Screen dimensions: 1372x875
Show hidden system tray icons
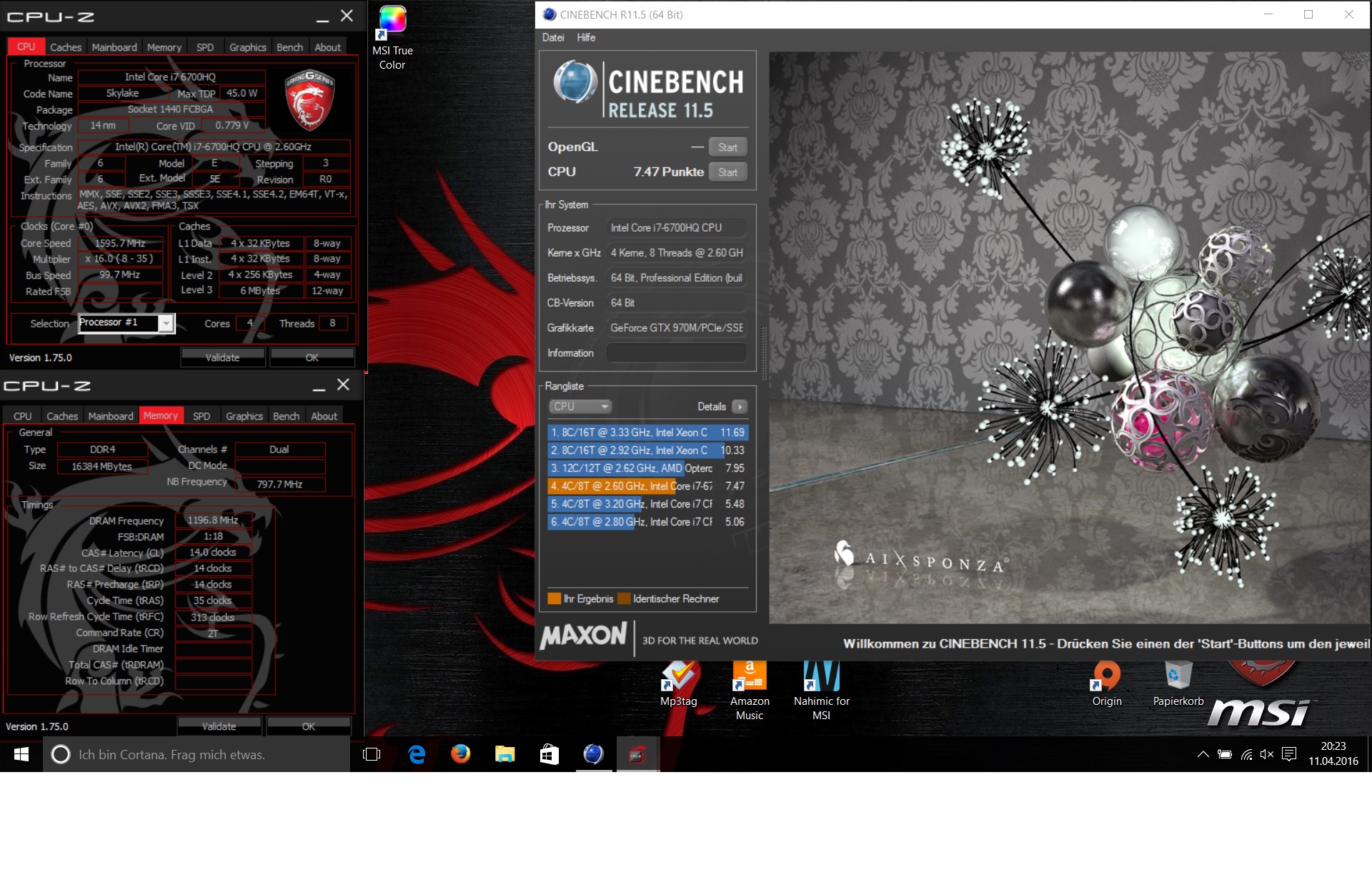point(1203,754)
